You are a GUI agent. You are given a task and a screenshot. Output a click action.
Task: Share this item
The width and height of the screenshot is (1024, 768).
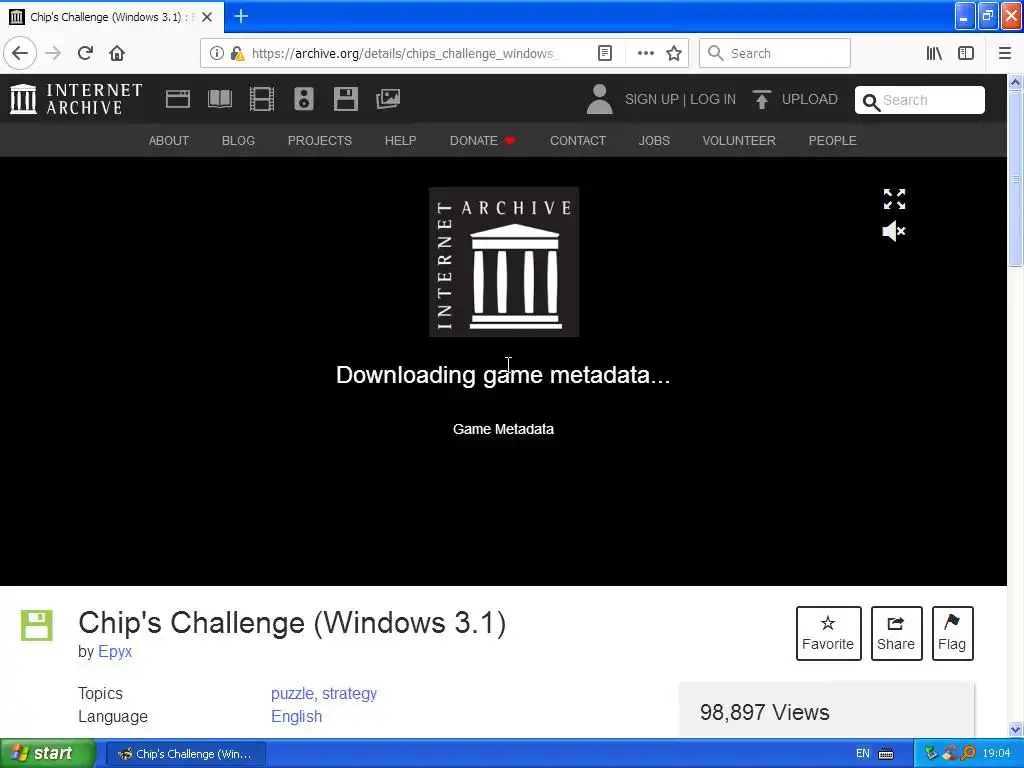[x=896, y=633]
